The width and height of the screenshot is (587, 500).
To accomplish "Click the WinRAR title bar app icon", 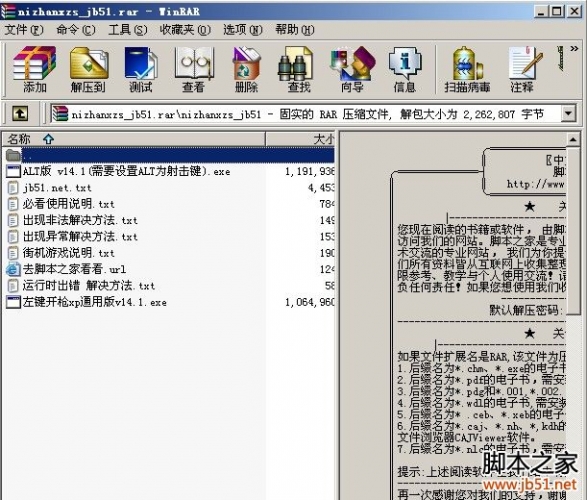I will click(x=8, y=11).
